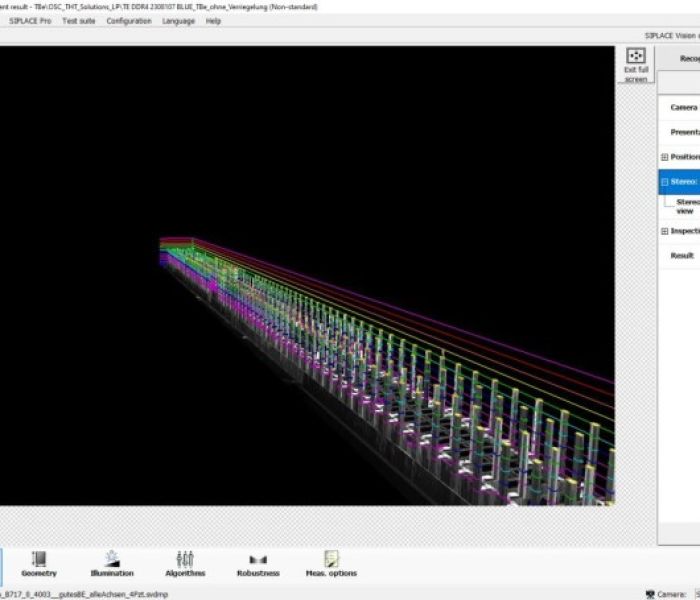700x600 pixels.
Task: Select the Presentation item in side panel
Action: pyautogui.click(x=684, y=132)
